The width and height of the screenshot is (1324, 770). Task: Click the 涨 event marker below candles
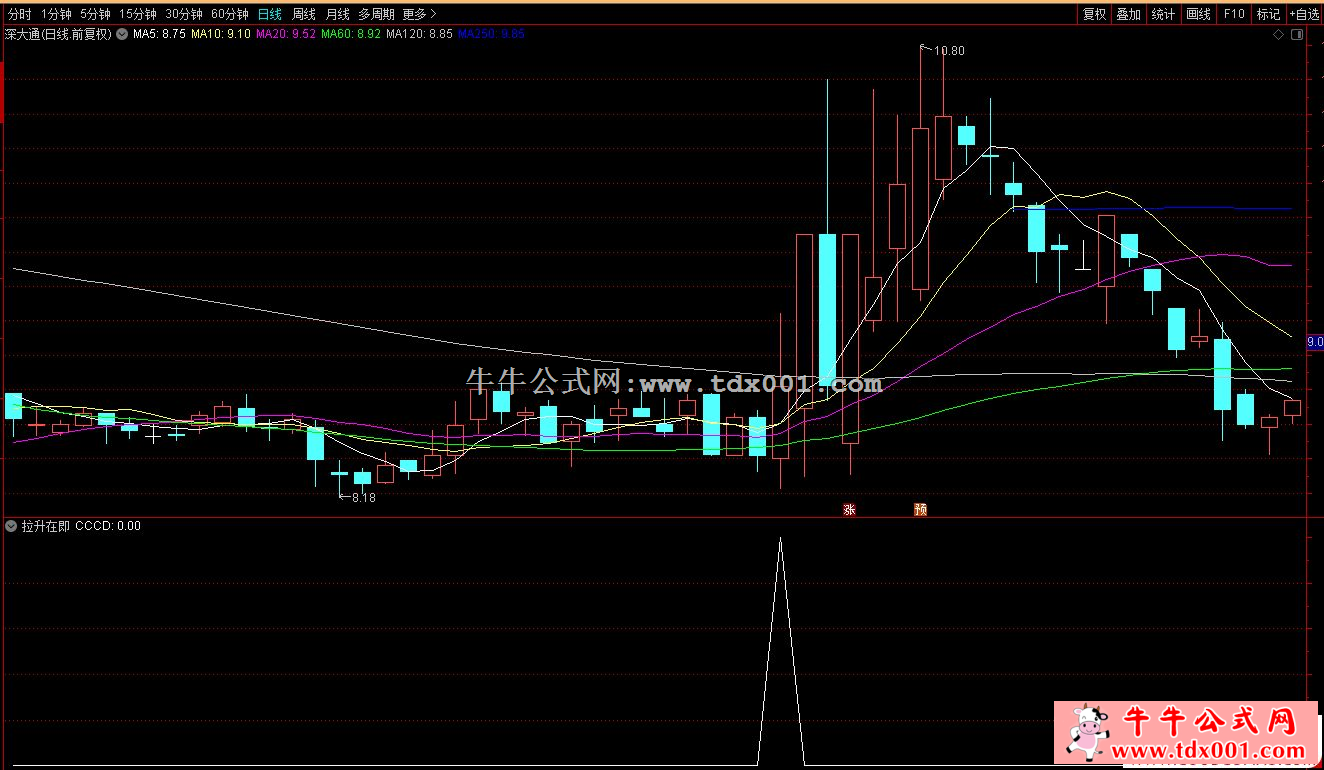[849, 509]
